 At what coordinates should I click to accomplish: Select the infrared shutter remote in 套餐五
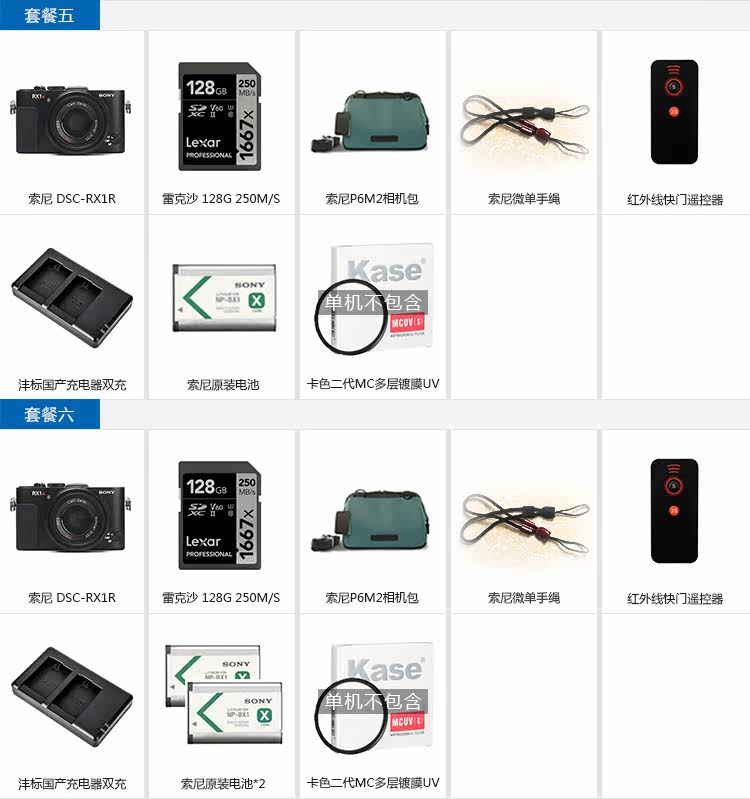674,112
